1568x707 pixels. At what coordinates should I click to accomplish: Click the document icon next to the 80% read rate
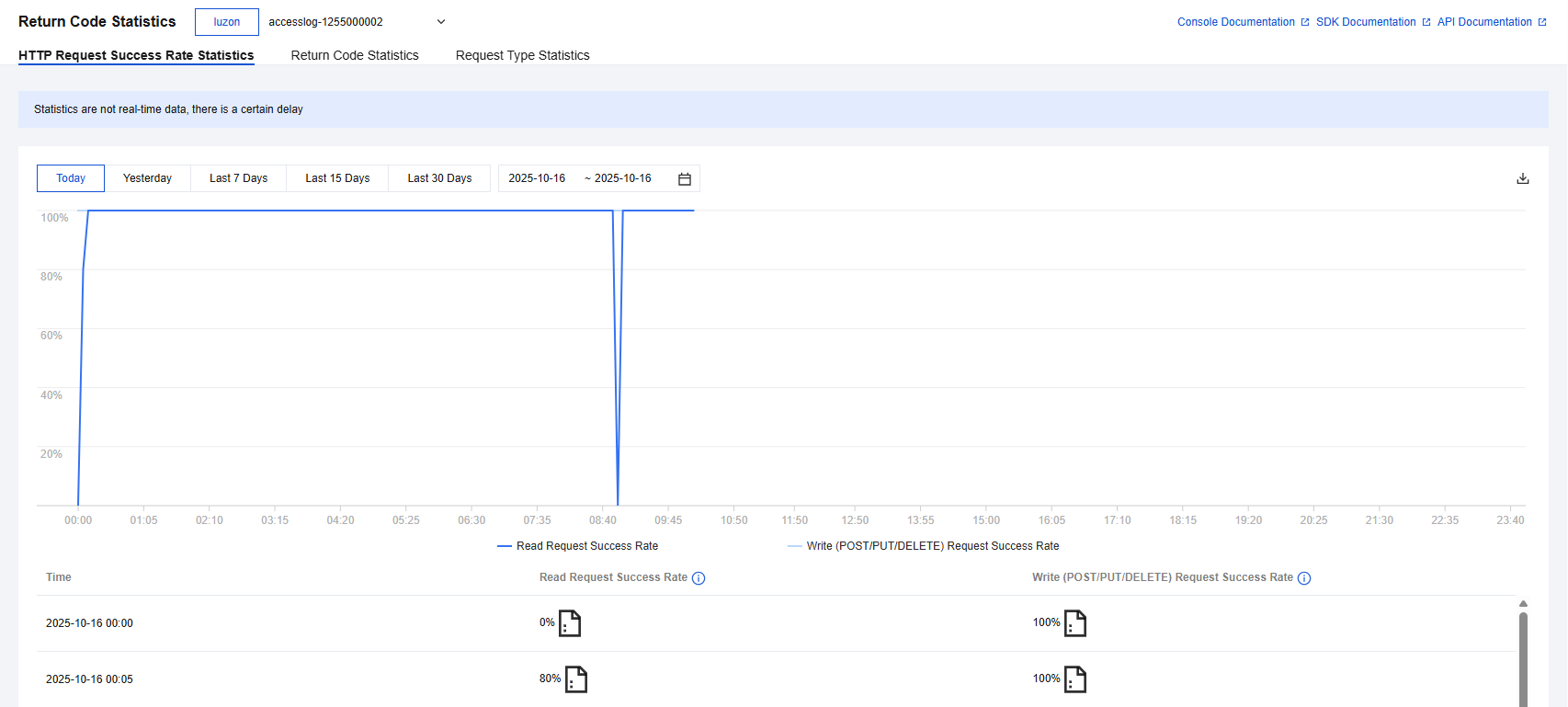[576, 679]
